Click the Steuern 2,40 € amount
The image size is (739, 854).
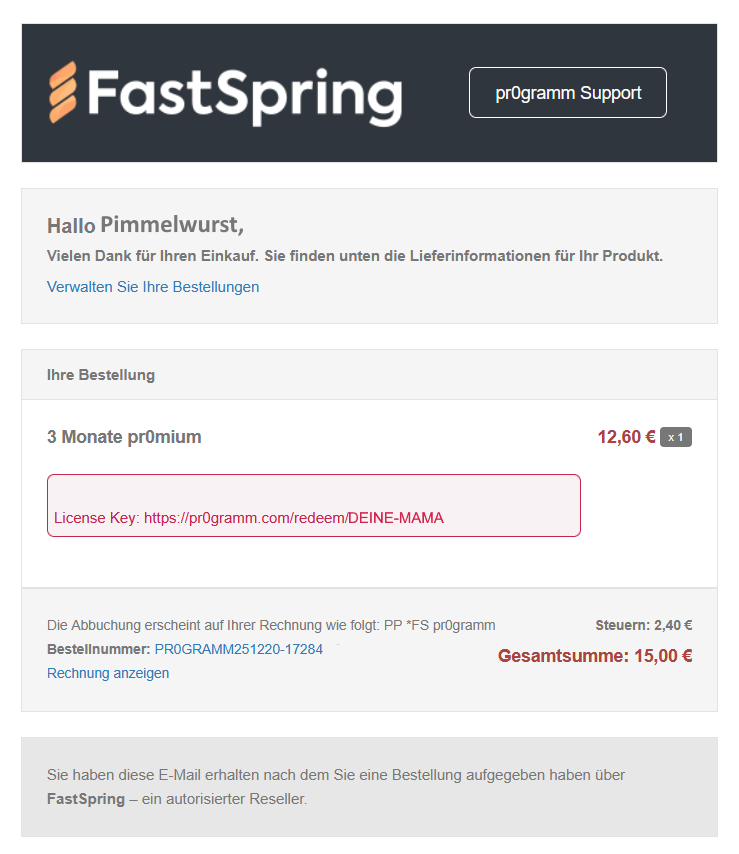coord(644,625)
